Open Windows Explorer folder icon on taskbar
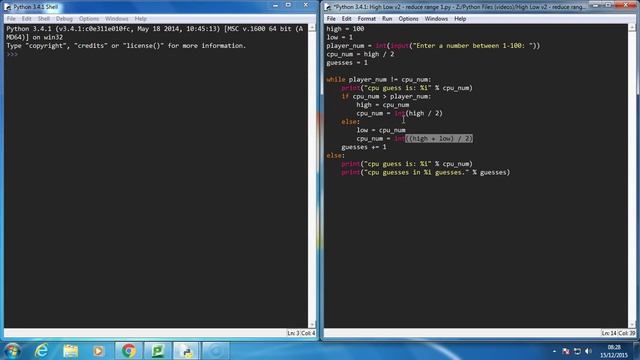Viewport: 640px width, 360px height. tap(70, 351)
